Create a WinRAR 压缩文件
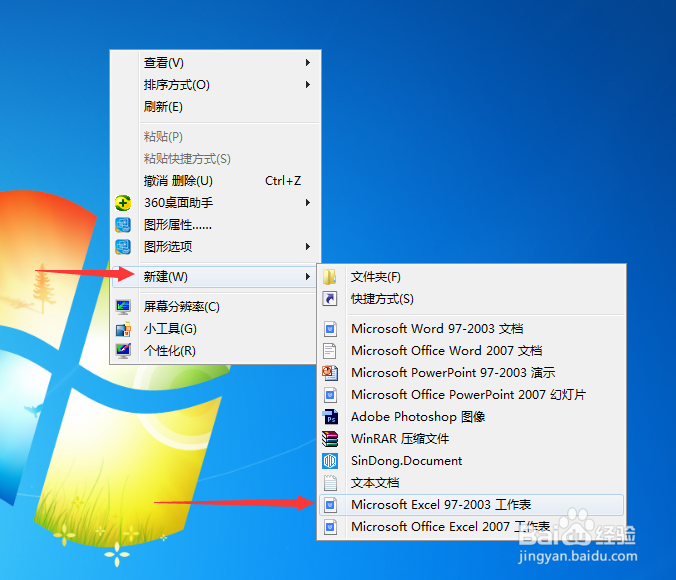The width and height of the screenshot is (676, 580). pyautogui.click(x=471, y=439)
